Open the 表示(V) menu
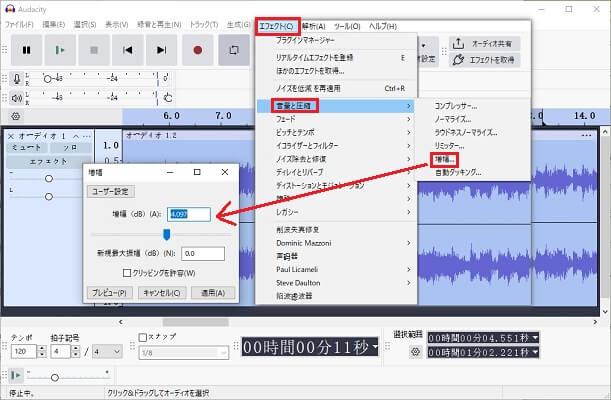This screenshot has width=611, height=400. pos(117,25)
